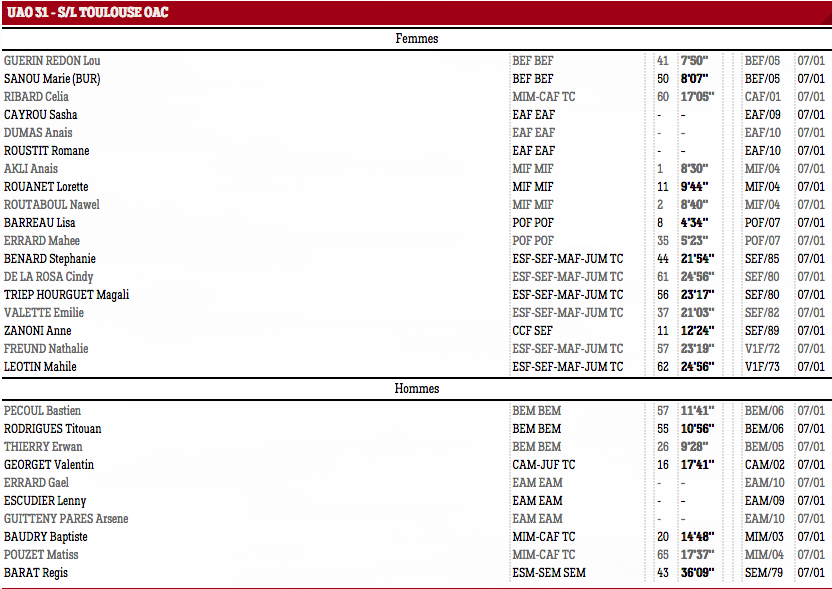Click GUITTENY PARES Arsene
The height and width of the screenshot is (589, 832).
[x=66, y=519]
